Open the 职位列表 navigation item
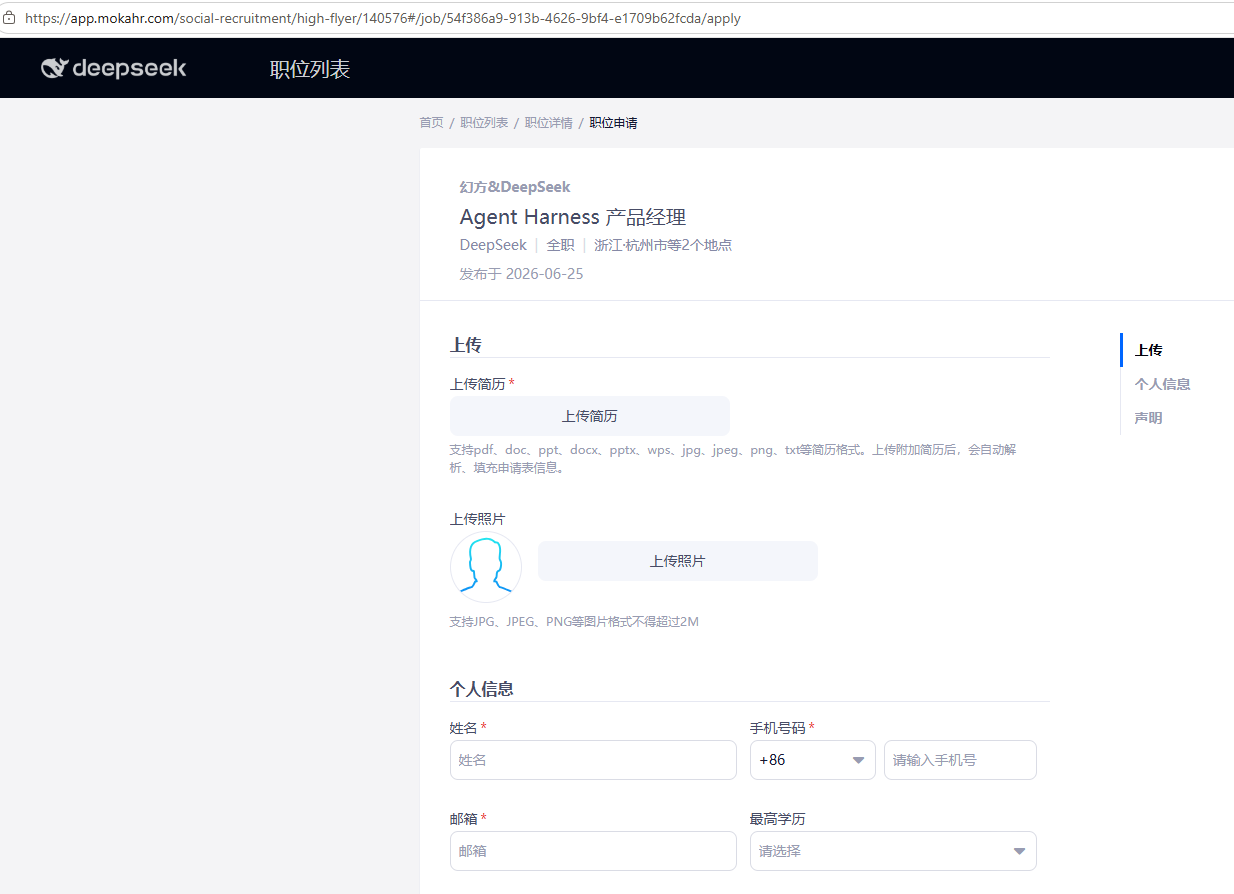Image resolution: width=1234 pixels, height=894 pixels. point(310,69)
